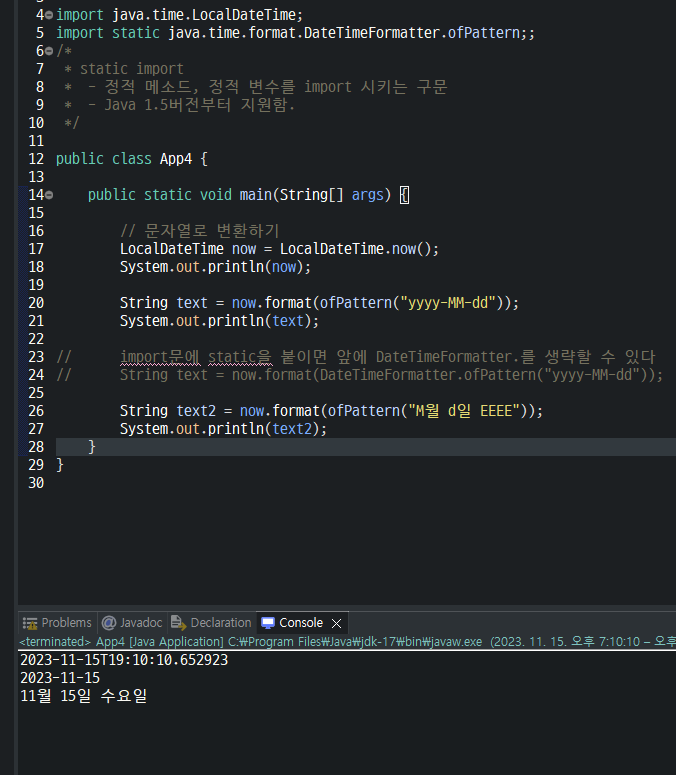This screenshot has height=775, width=676.
Task: Collapse the comment block fold at line 6
Action: click(49, 51)
